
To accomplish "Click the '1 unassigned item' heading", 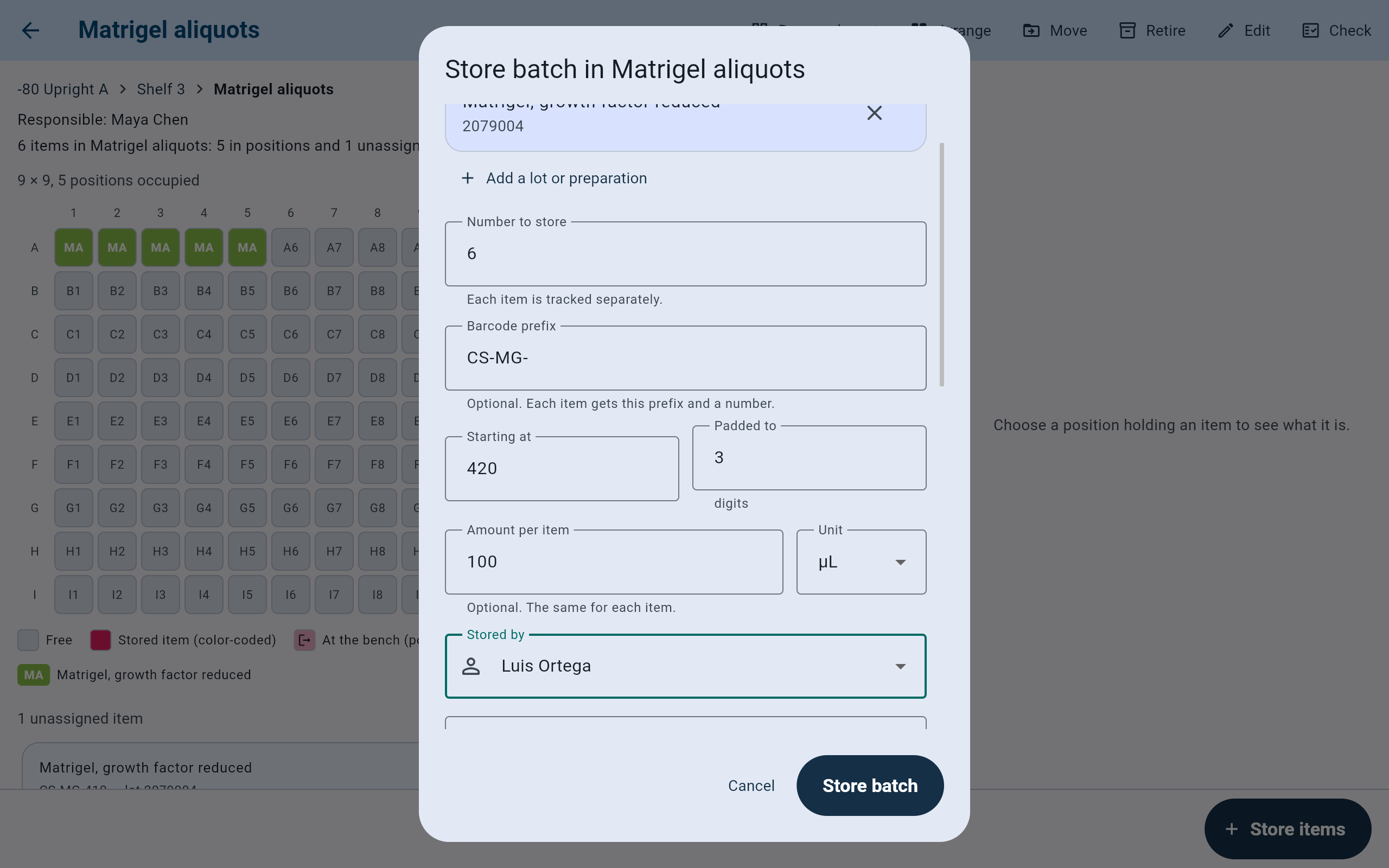I will coord(80,719).
